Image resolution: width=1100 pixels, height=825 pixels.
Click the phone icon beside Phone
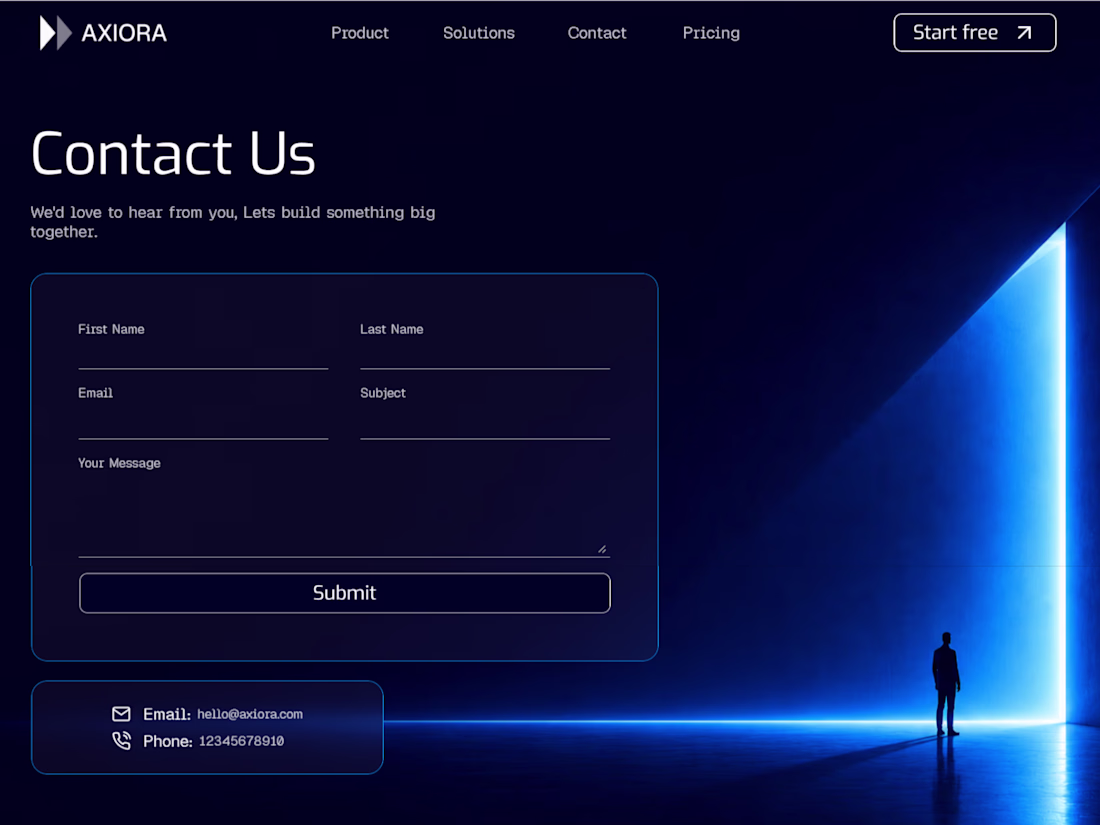121,741
